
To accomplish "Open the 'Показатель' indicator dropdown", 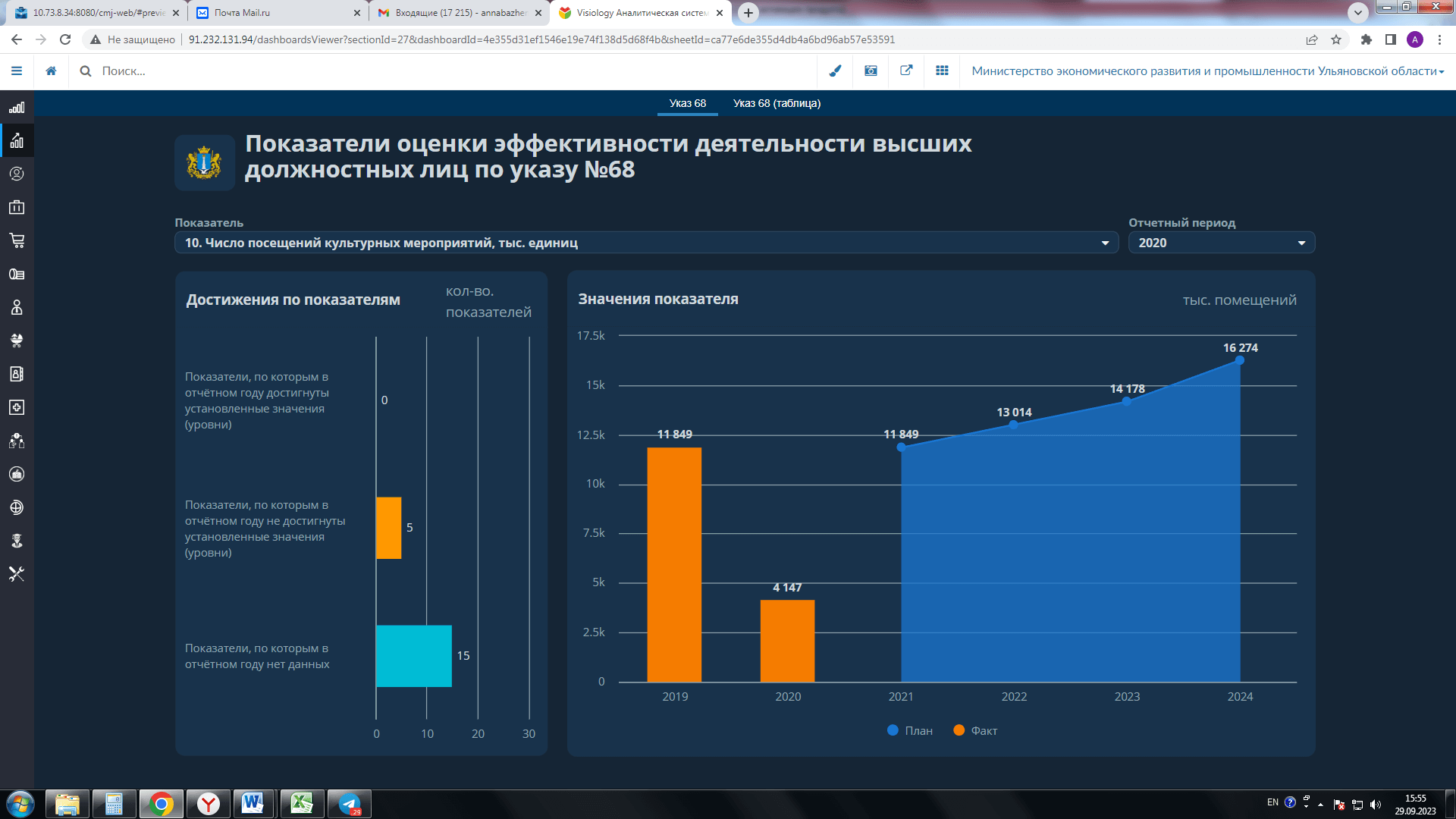I will tap(646, 243).
